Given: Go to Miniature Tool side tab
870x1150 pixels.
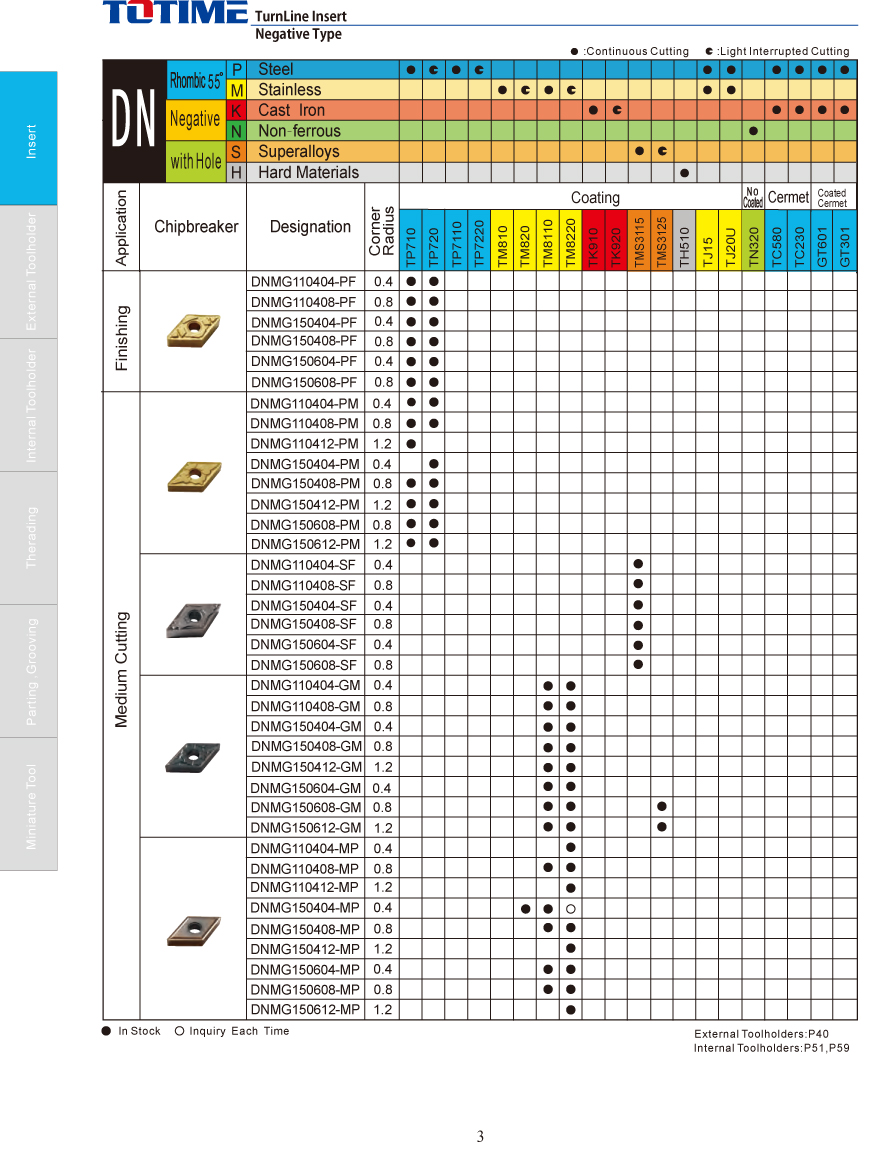Looking at the screenshot, I should 30,805.
